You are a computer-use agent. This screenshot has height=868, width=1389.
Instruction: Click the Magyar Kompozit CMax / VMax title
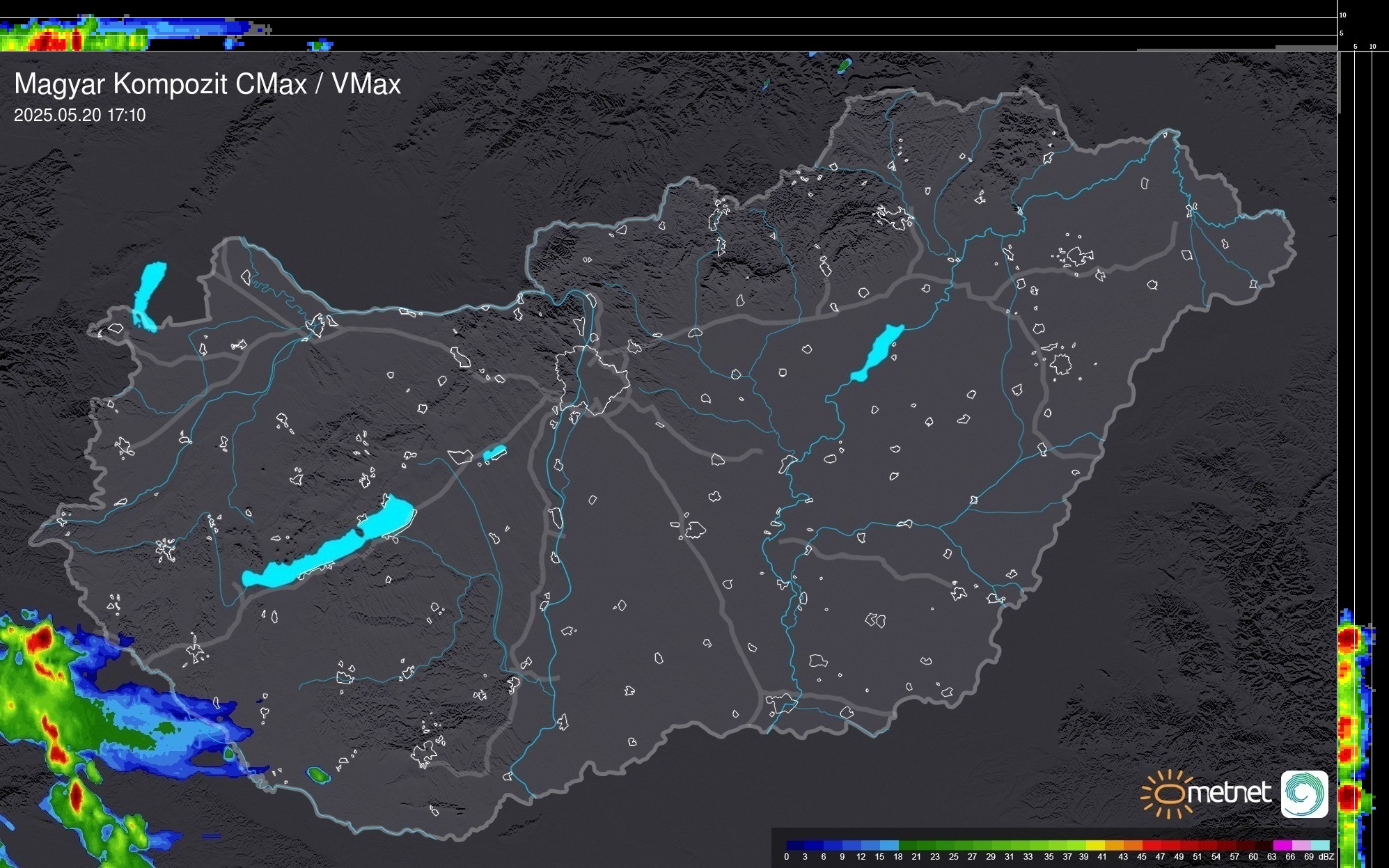207,84
